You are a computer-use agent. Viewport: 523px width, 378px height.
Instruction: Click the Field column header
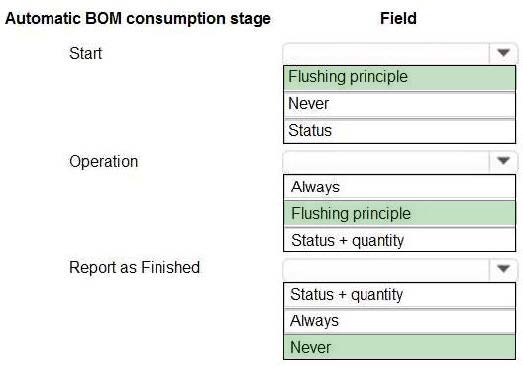(398, 18)
